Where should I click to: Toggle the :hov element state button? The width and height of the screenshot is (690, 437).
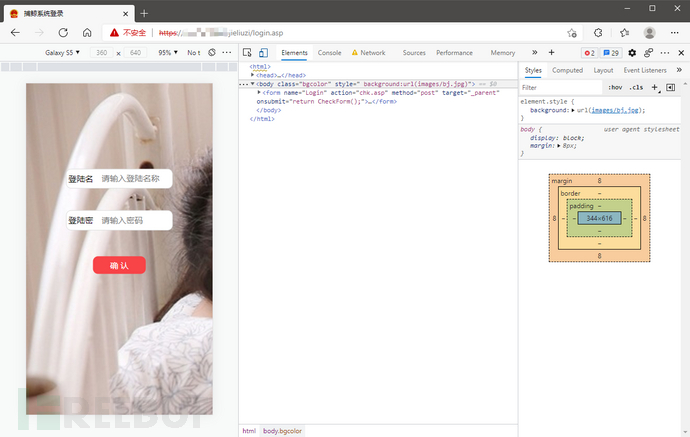tap(615, 88)
